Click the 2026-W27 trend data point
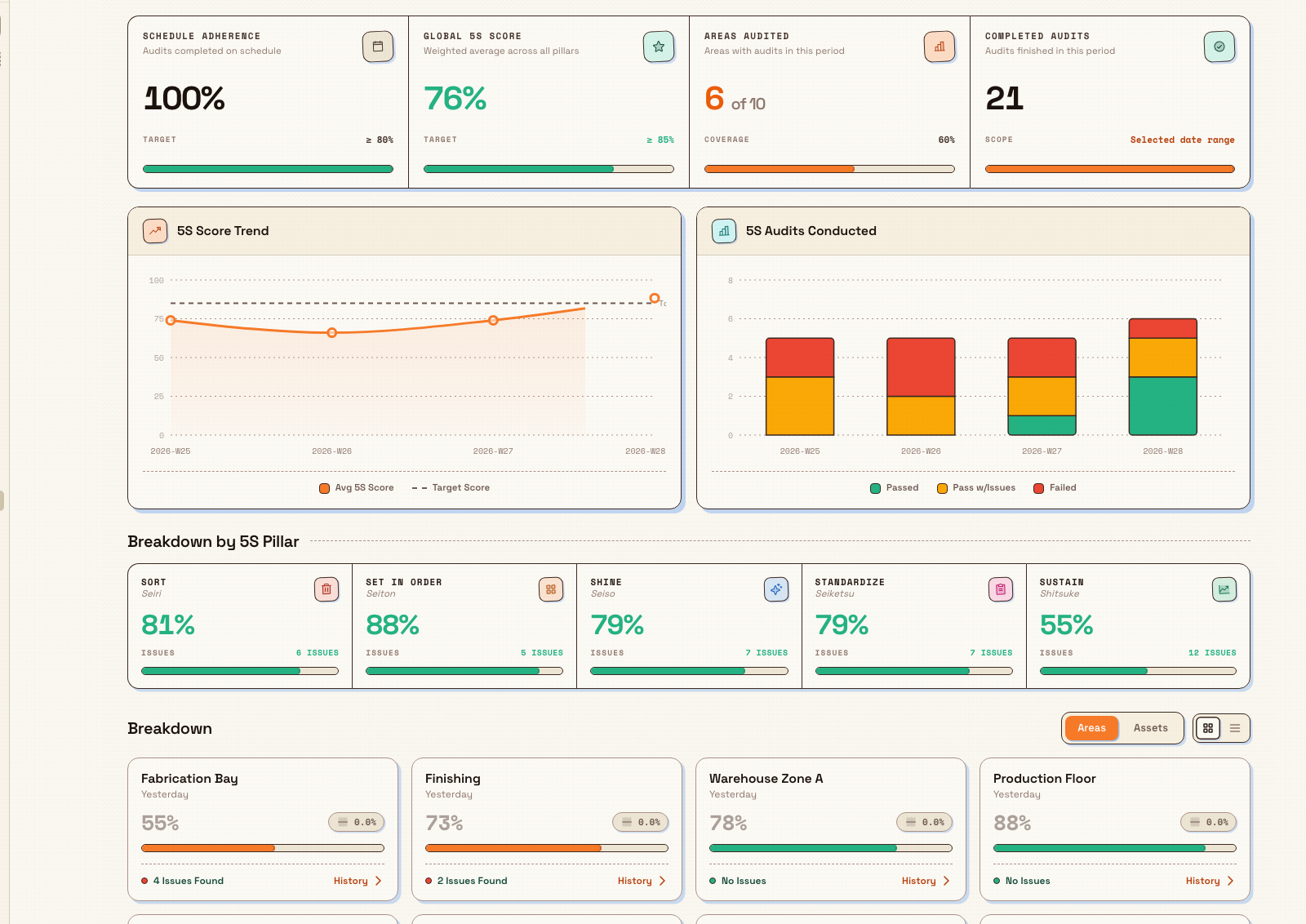The height and width of the screenshot is (924, 1306). pos(493,321)
